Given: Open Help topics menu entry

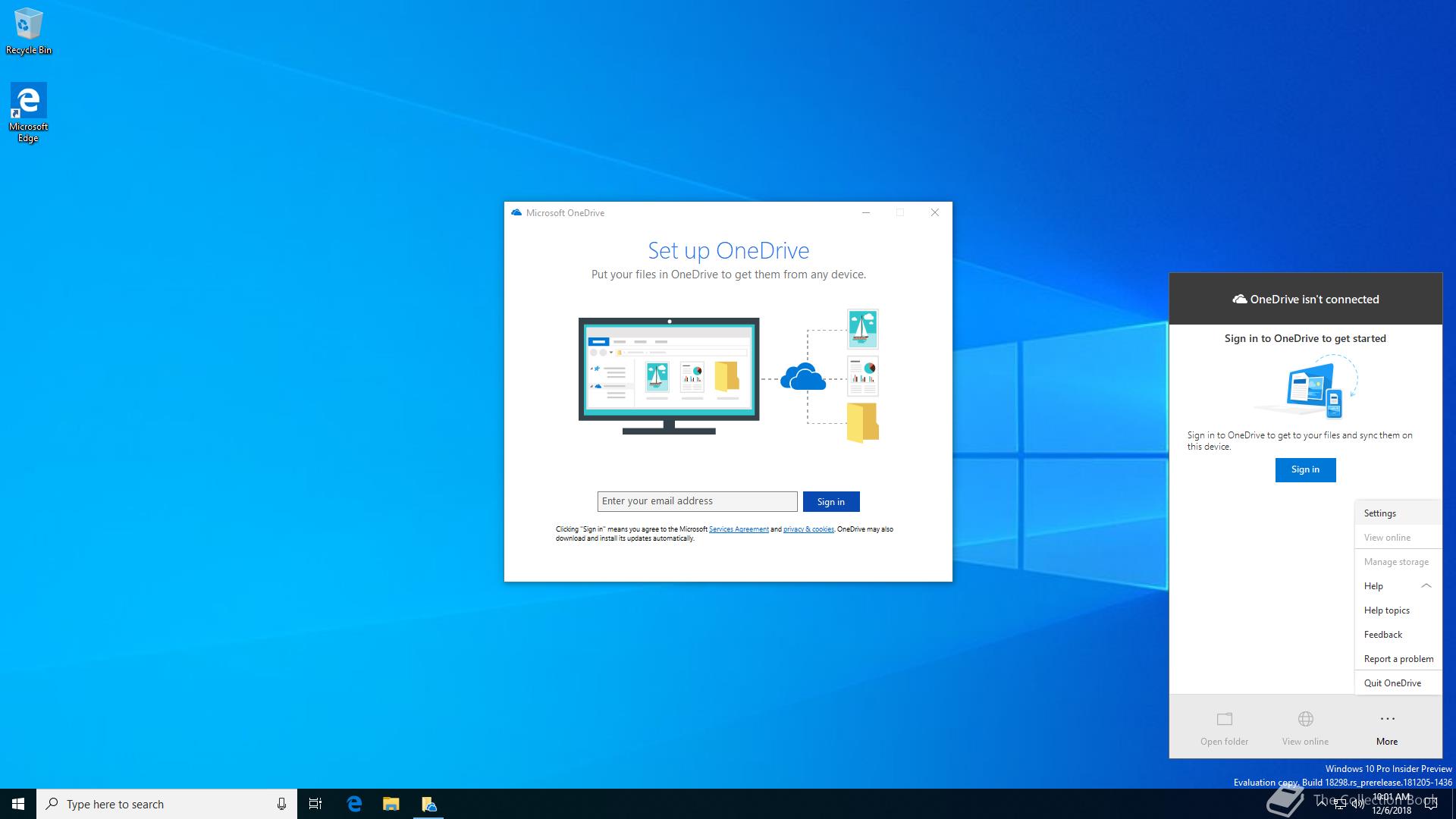Looking at the screenshot, I should tap(1398, 610).
